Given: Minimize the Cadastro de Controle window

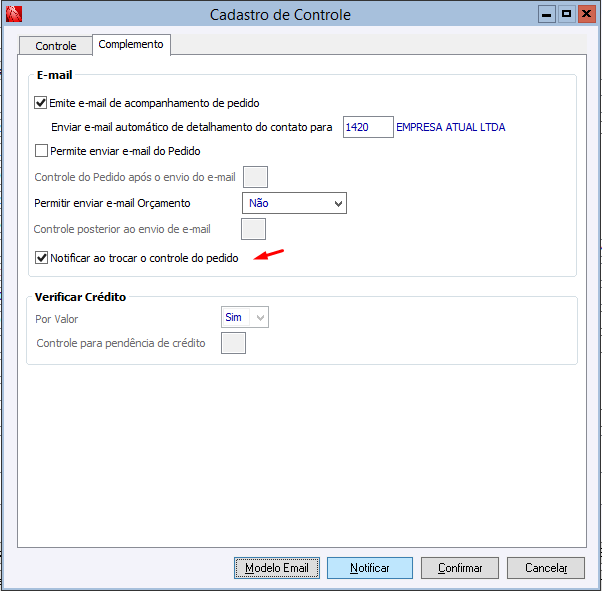Looking at the screenshot, I should [x=546, y=14].
